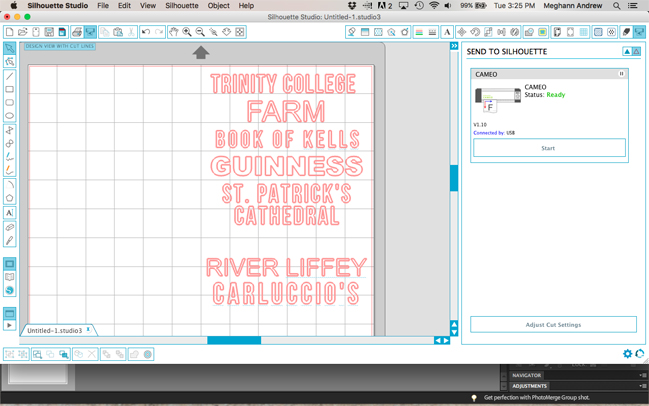Toggle the Select tool in left toolbar

tap(10, 48)
